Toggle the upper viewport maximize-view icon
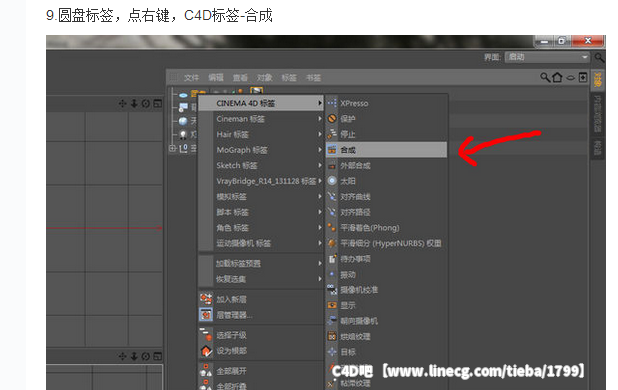The height and width of the screenshot is (390, 618). 158,104
